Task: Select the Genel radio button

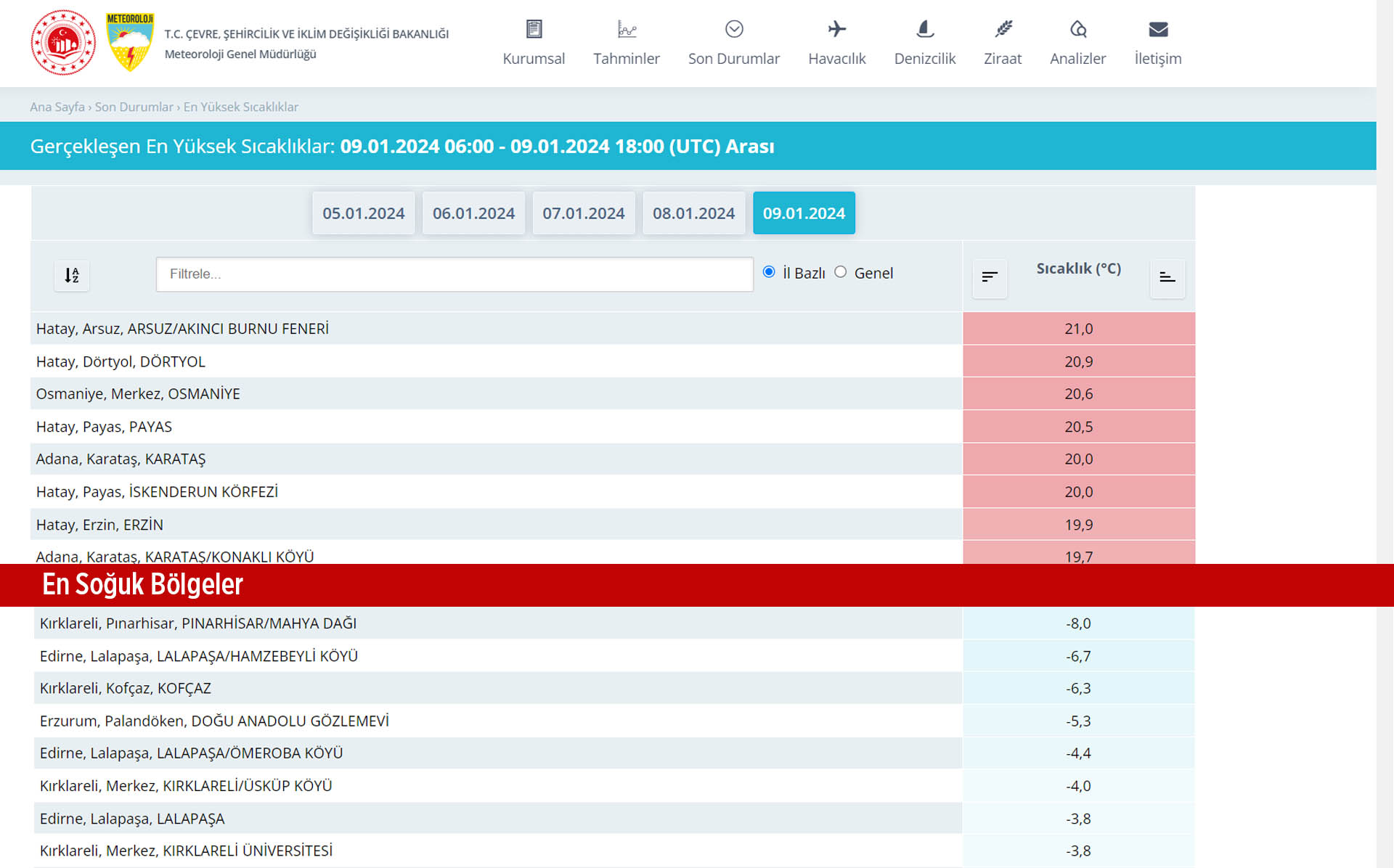Action: click(x=841, y=272)
